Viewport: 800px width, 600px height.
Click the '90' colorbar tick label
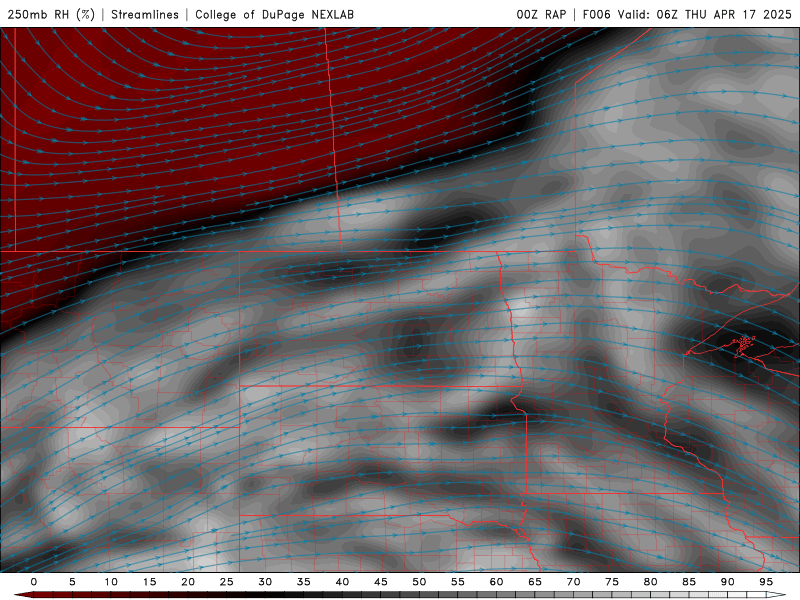coord(727,582)
